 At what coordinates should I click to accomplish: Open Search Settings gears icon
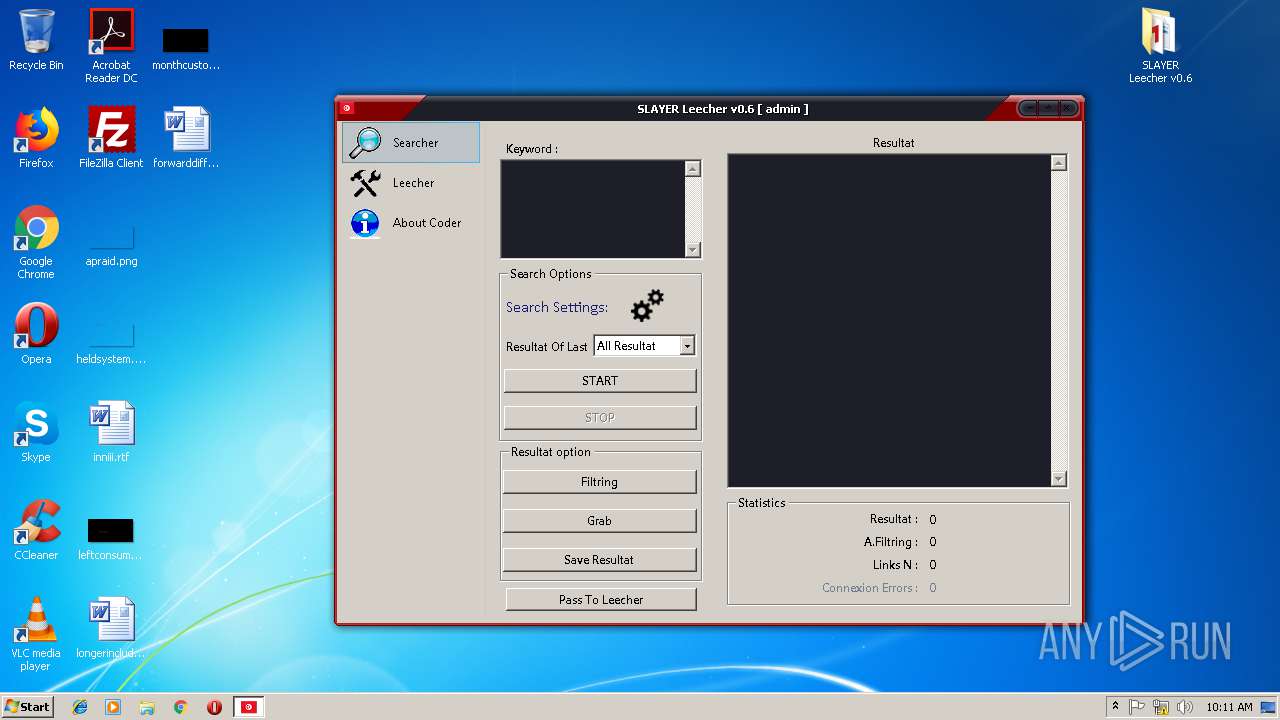tap(647, 305)
